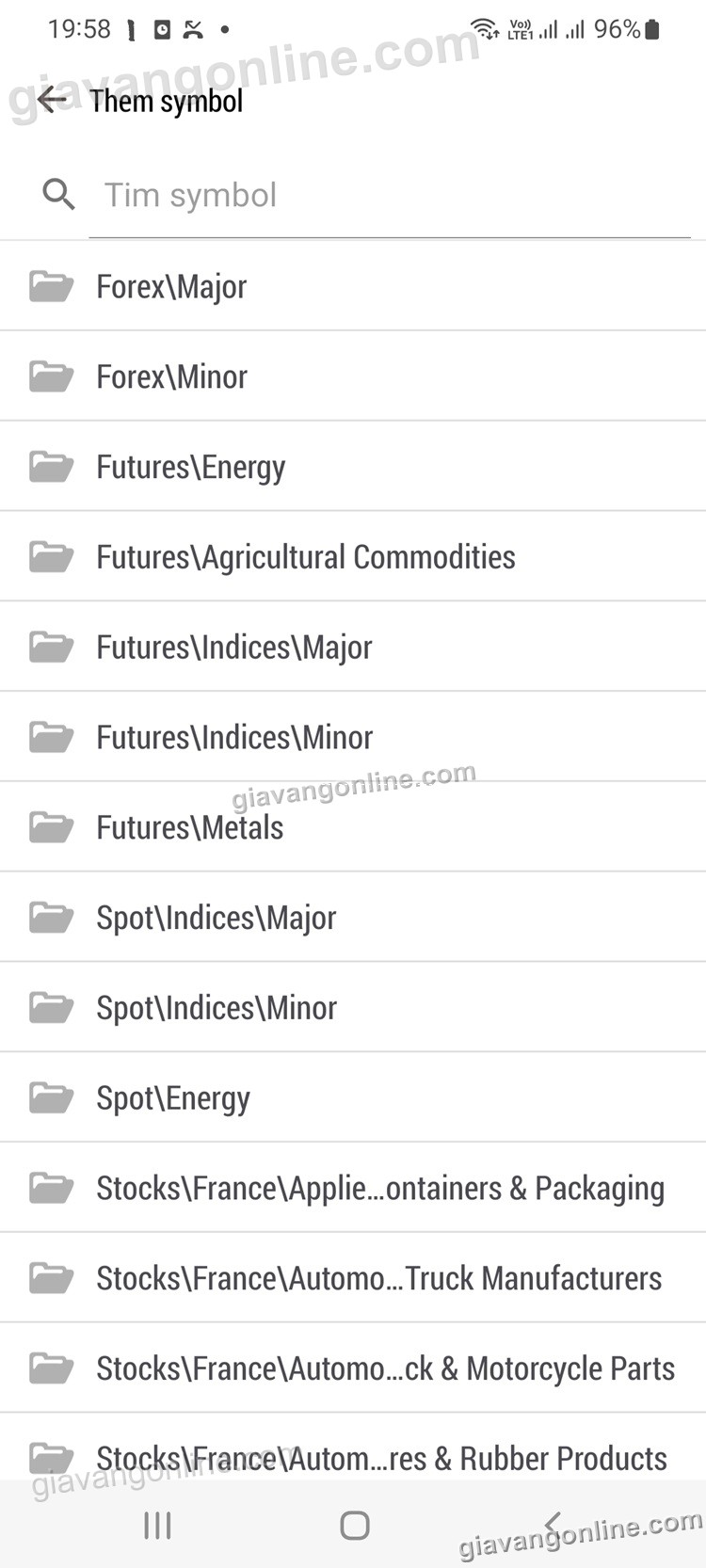This screenshot has width=706, height=1568.
Task: Click the folder icon next to Forex\Major
Action: coord(51,286)
